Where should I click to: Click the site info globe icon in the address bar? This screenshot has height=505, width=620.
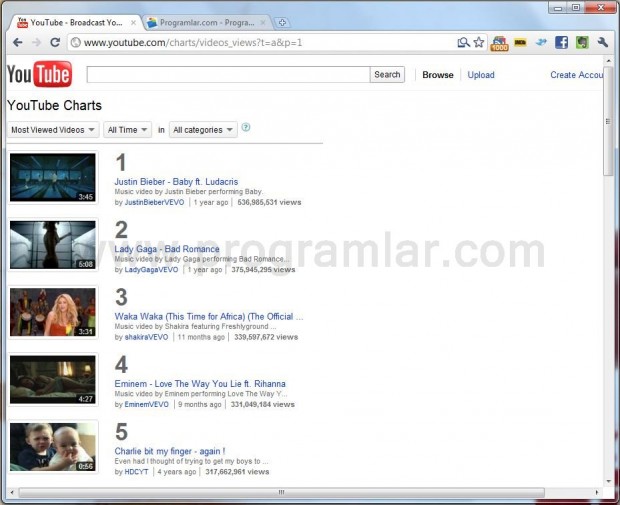(x=76, y=42)
